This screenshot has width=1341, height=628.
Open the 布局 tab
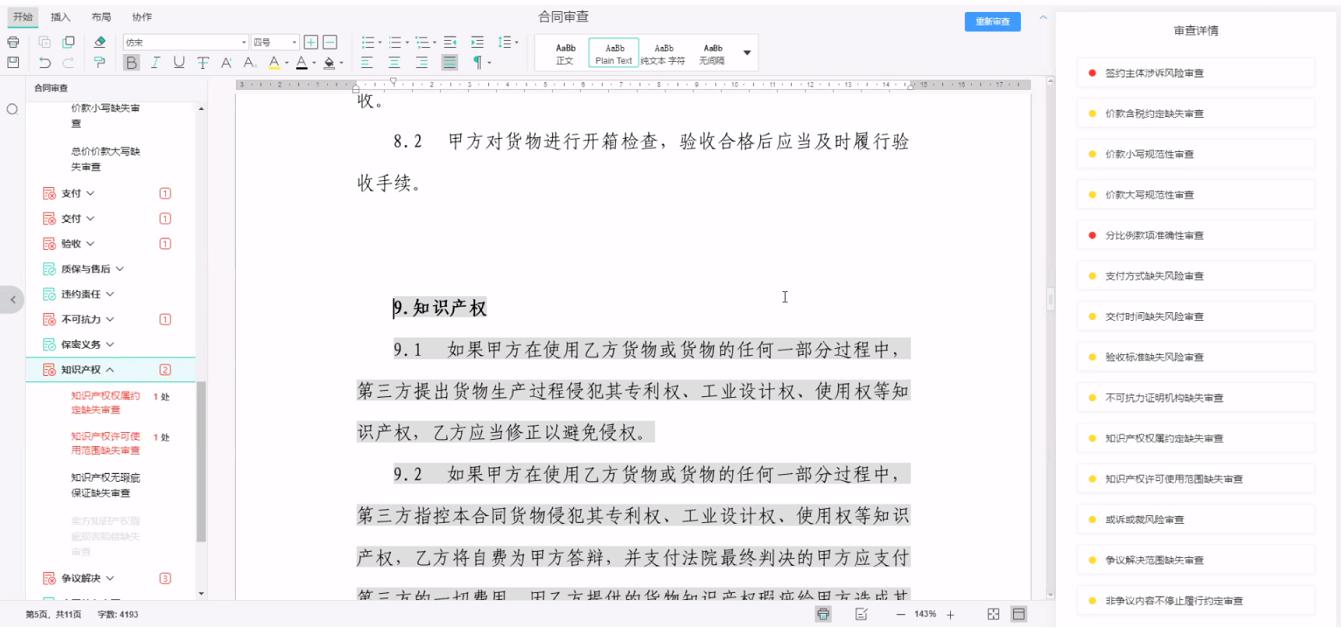pos(101,17)
